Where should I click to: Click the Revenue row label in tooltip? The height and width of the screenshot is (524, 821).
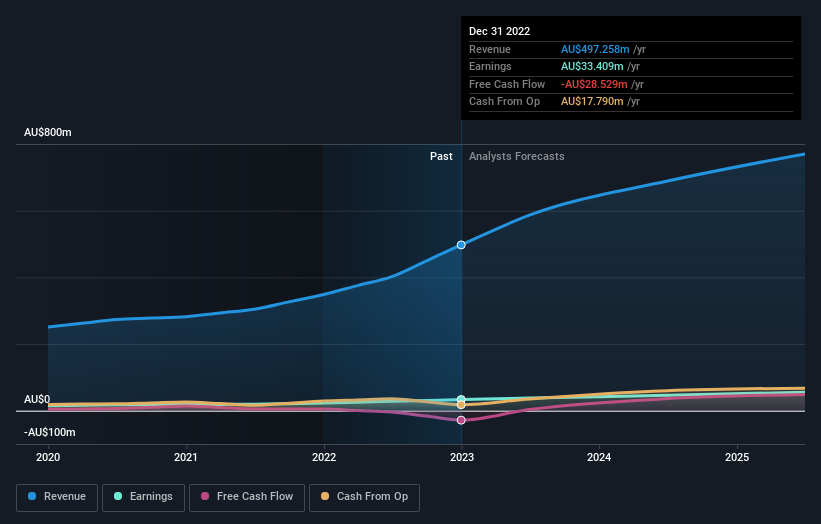point(490,49)
